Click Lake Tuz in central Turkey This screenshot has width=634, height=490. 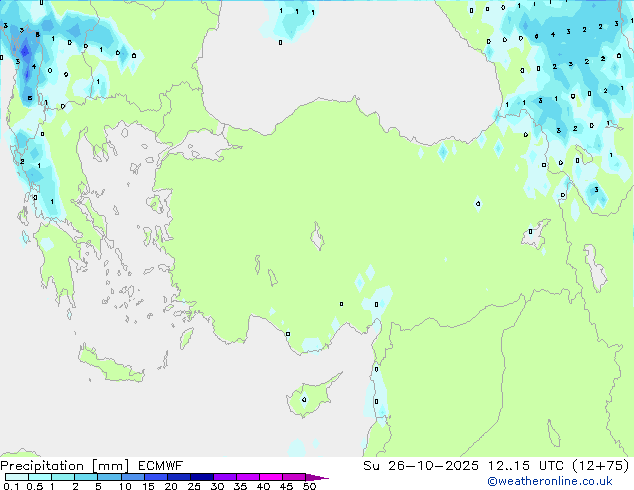pos(319,239)
